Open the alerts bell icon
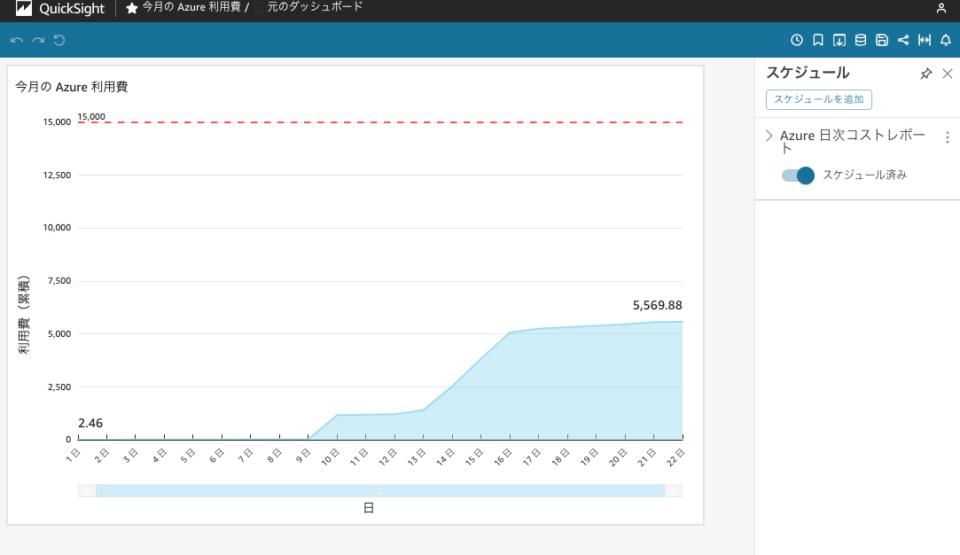 tap(945, 40)
